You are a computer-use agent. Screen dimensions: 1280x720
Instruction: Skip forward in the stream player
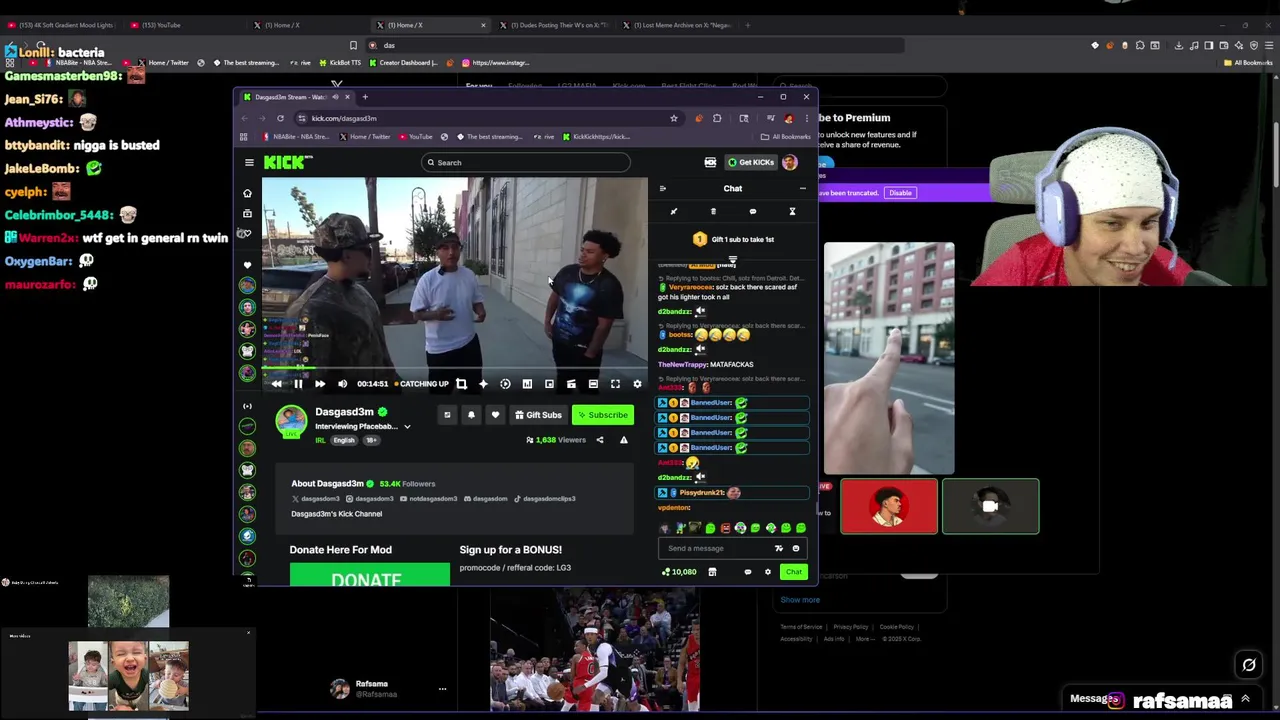click(320, 384)
